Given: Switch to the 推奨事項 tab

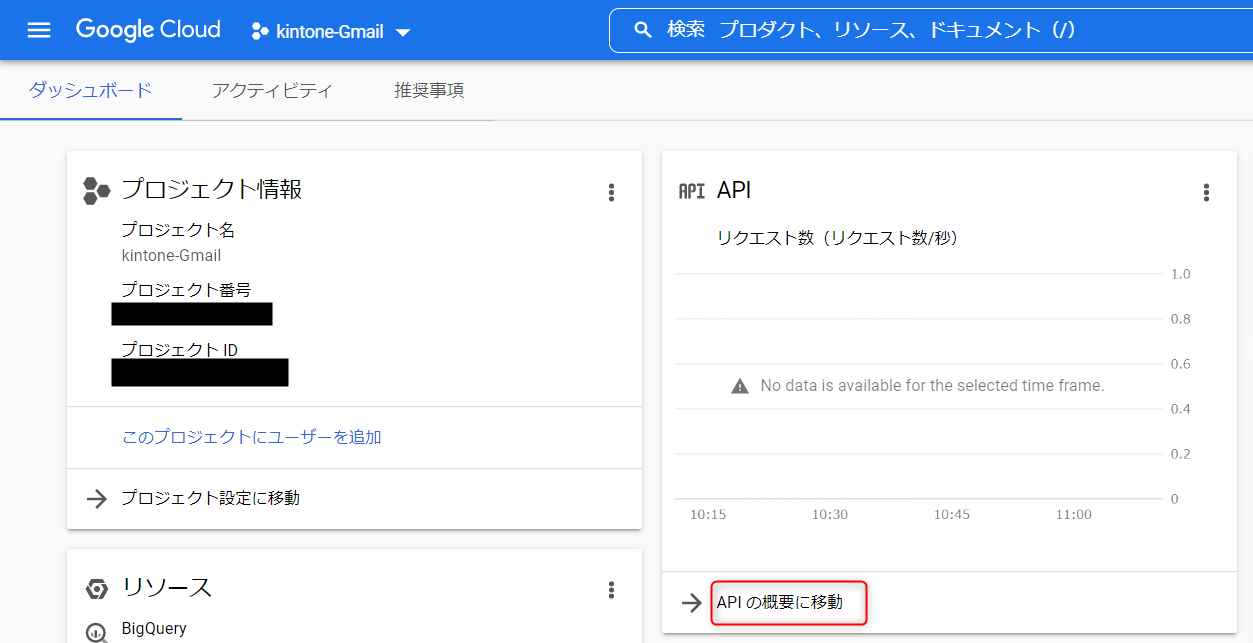Looking at the screenshot, I should click(428, 91).
